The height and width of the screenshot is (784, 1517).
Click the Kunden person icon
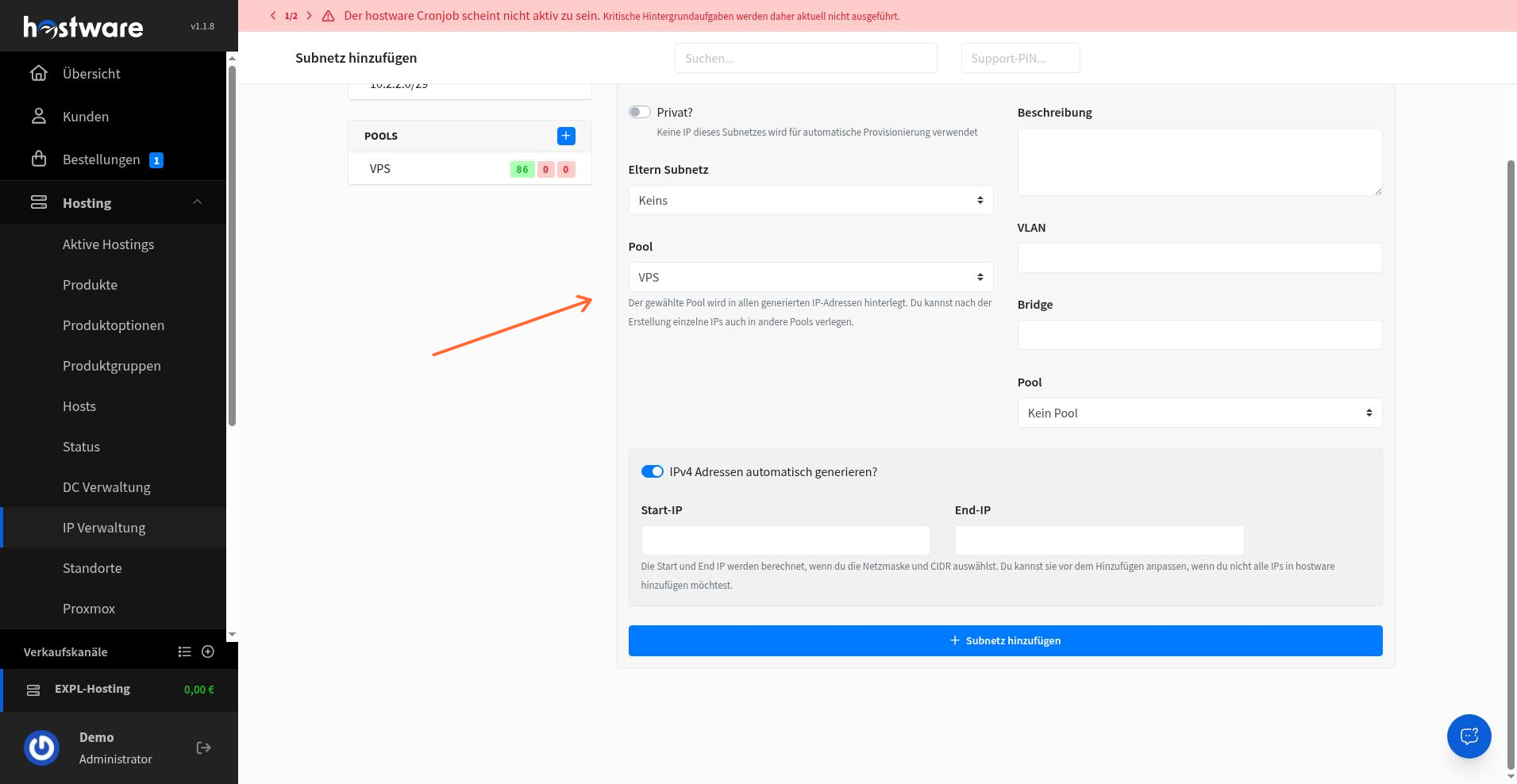[38, 116]
